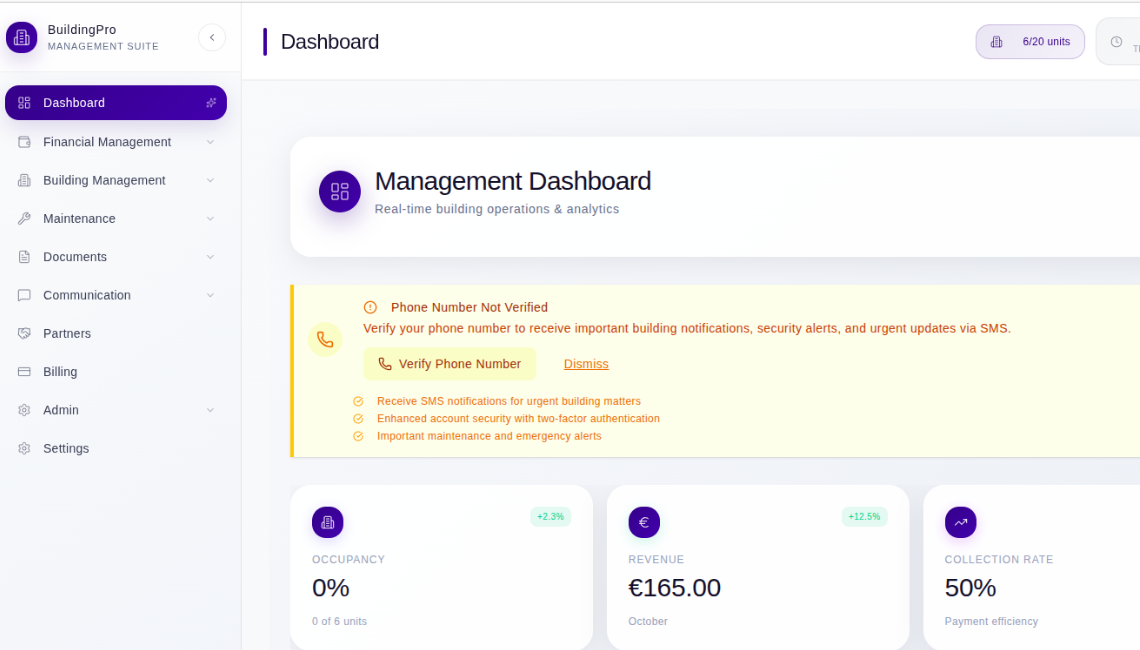The width and height of the screenshot is (1140, 650).
Task: Expand the Financial Management section
Action: coord(210,141)
